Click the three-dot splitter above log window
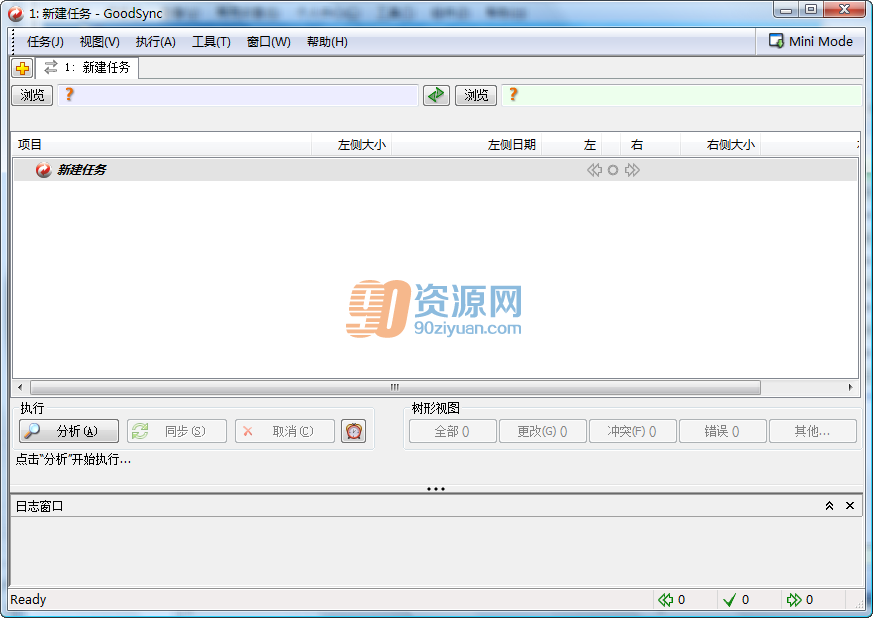The image size is (873, 618). pos(436,489)
